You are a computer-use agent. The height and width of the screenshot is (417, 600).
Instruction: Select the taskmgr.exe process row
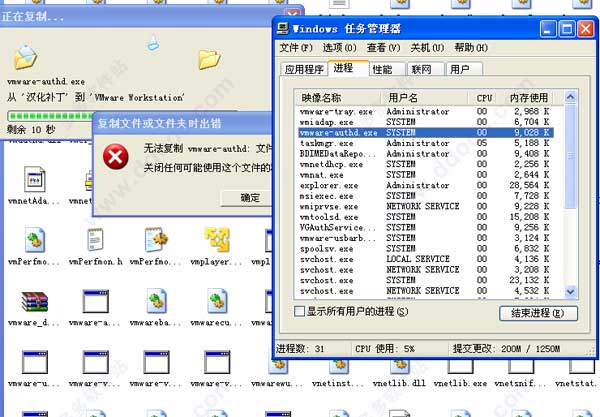coord(425,143)
